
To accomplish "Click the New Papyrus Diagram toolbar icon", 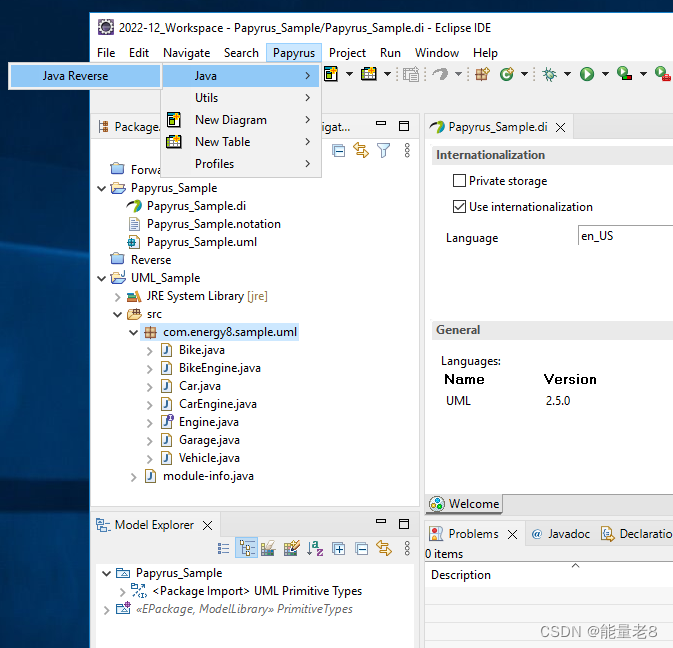I will 331,74.
